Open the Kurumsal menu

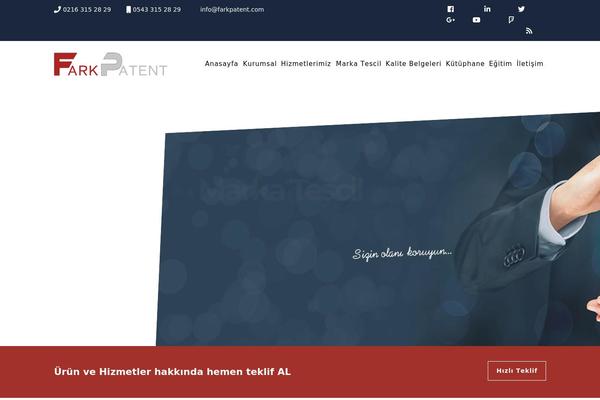[259, 64]
